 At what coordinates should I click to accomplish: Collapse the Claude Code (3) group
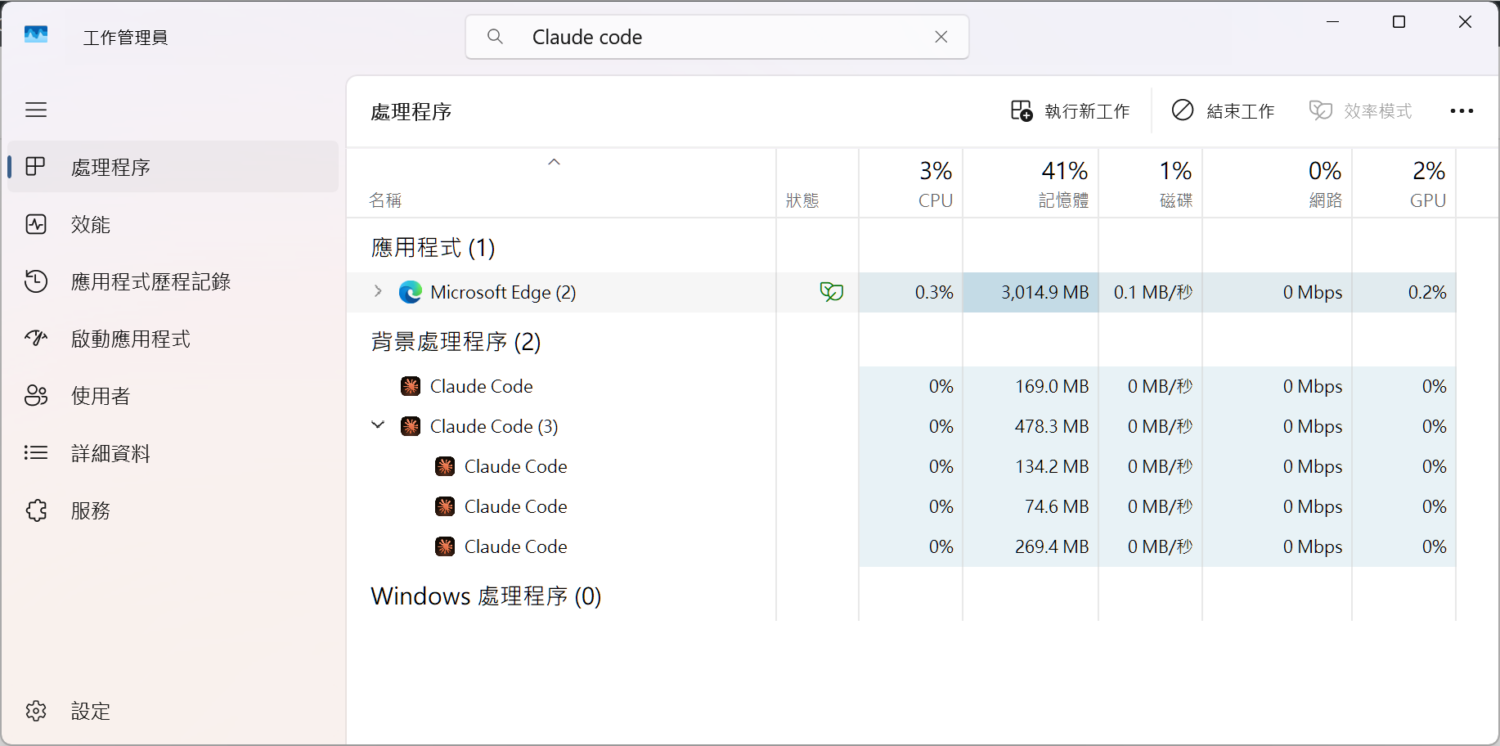point(378,426)
